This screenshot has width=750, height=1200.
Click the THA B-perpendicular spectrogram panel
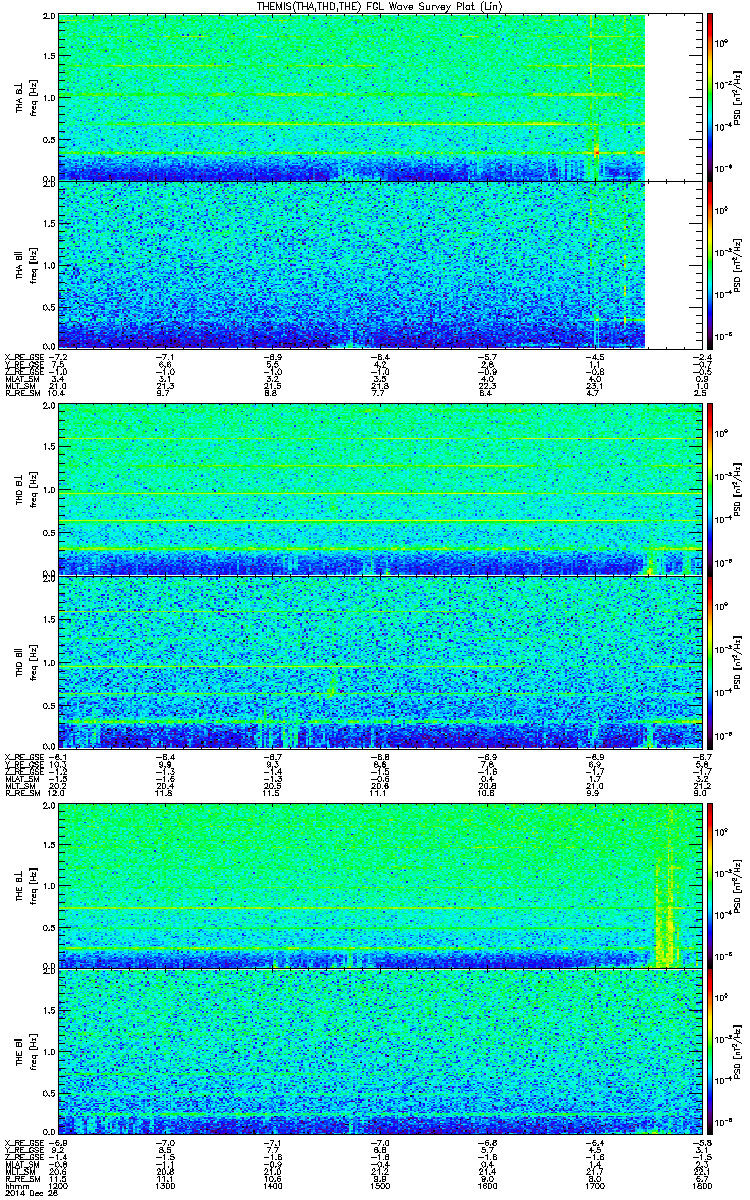(x=380, y=97)
